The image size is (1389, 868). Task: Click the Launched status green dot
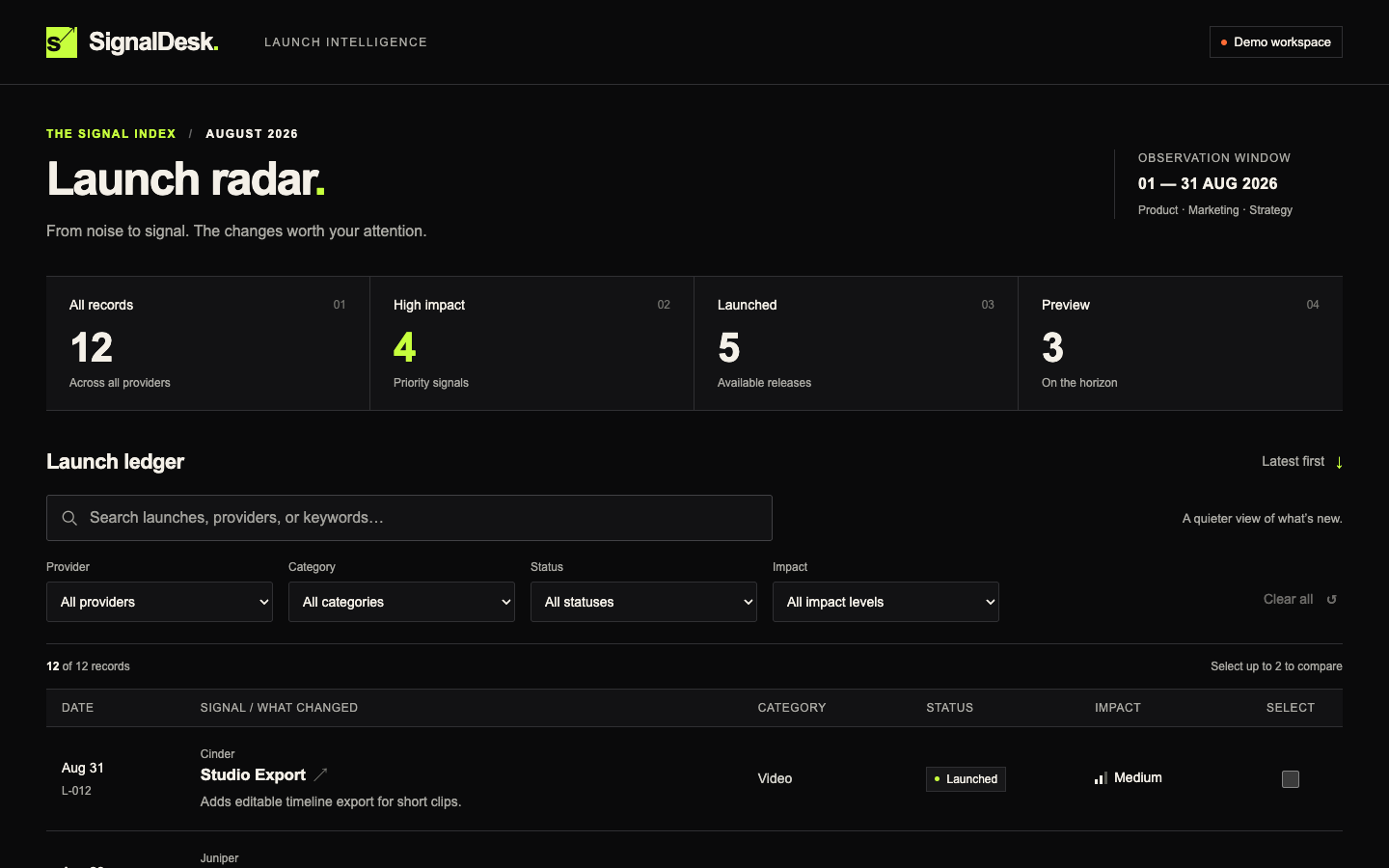tap(937, 778)
